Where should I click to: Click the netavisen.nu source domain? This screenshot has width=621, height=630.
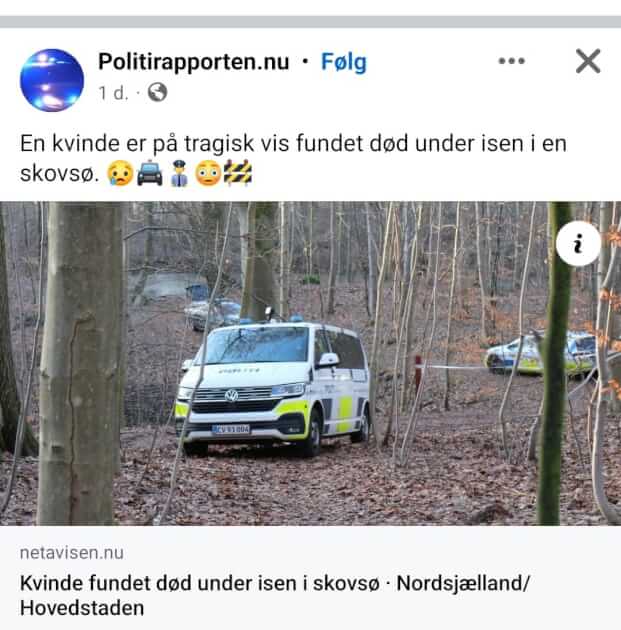click(x=72, y=553)
